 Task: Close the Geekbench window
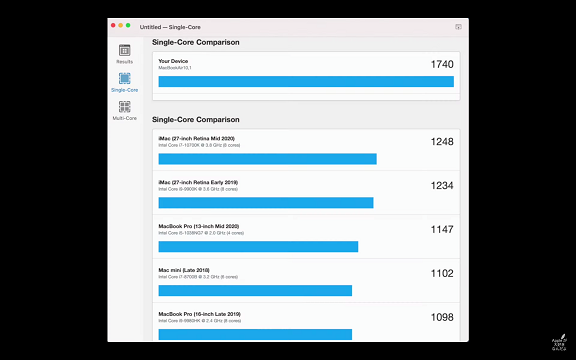113,25
